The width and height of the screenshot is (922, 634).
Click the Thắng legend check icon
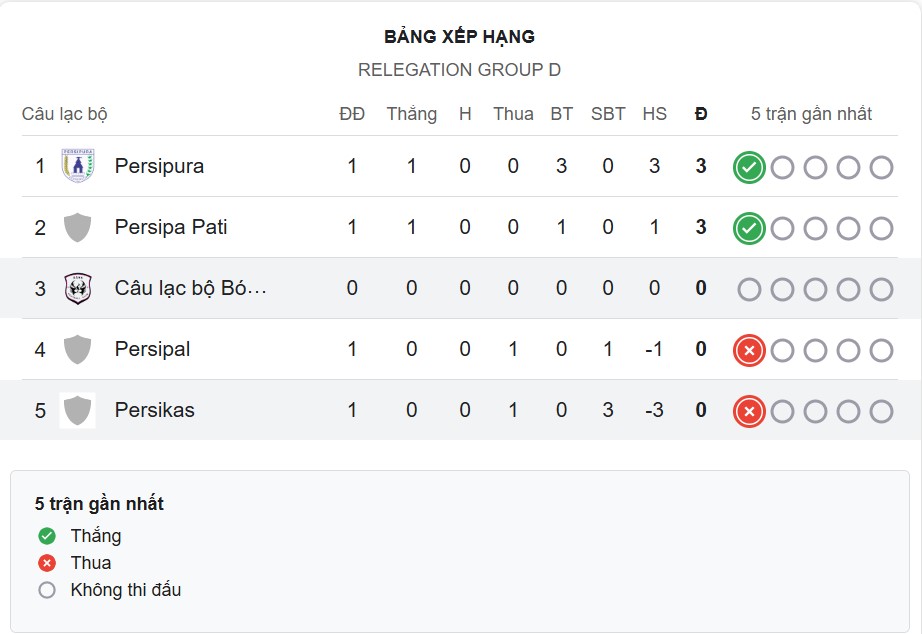point(45,536)
